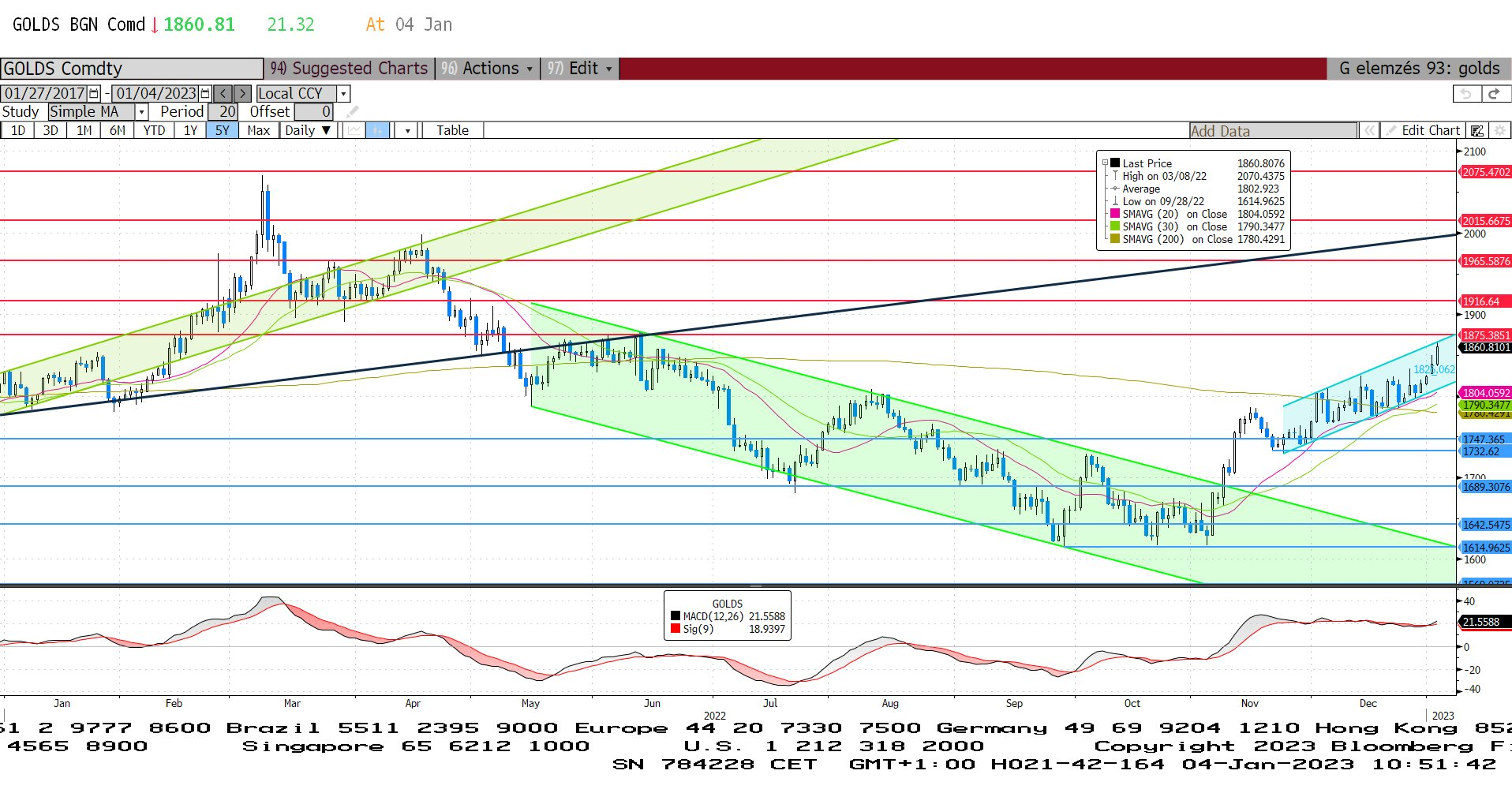Open the annotations toolbar icon
1512x808 pixels.
point(1477,131)
